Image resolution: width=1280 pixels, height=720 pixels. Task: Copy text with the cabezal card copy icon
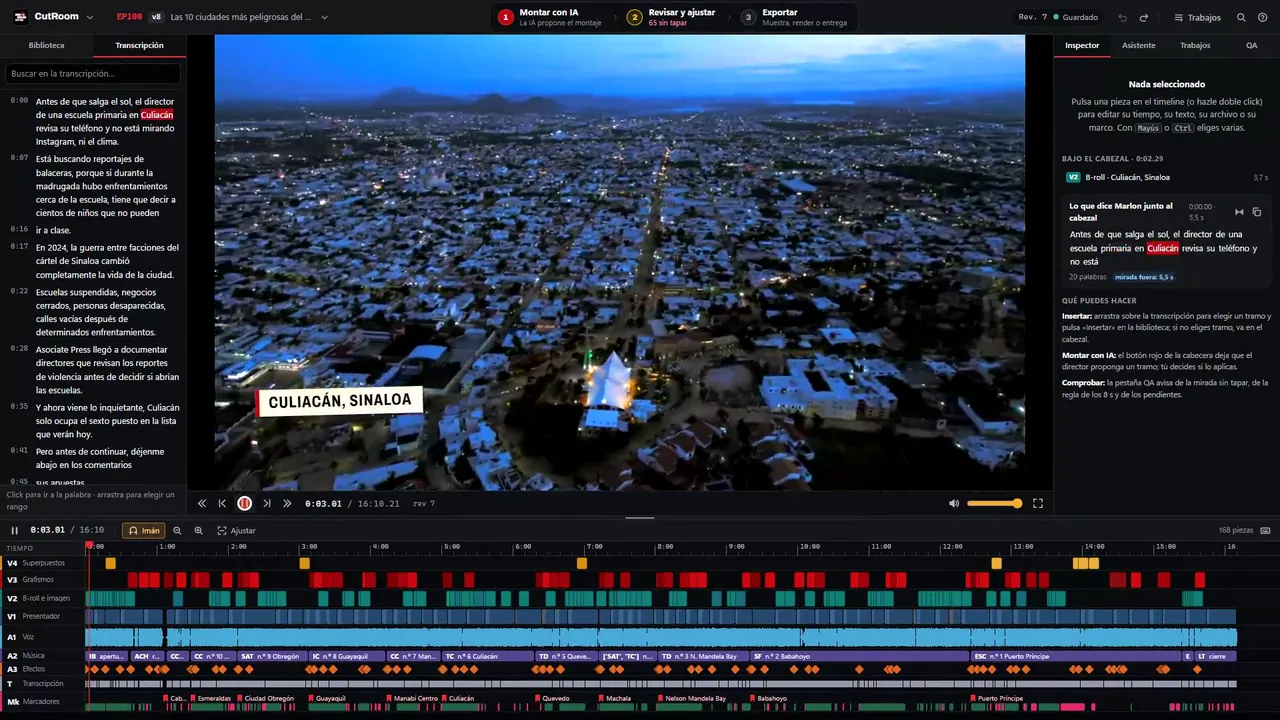(1257, 212)
